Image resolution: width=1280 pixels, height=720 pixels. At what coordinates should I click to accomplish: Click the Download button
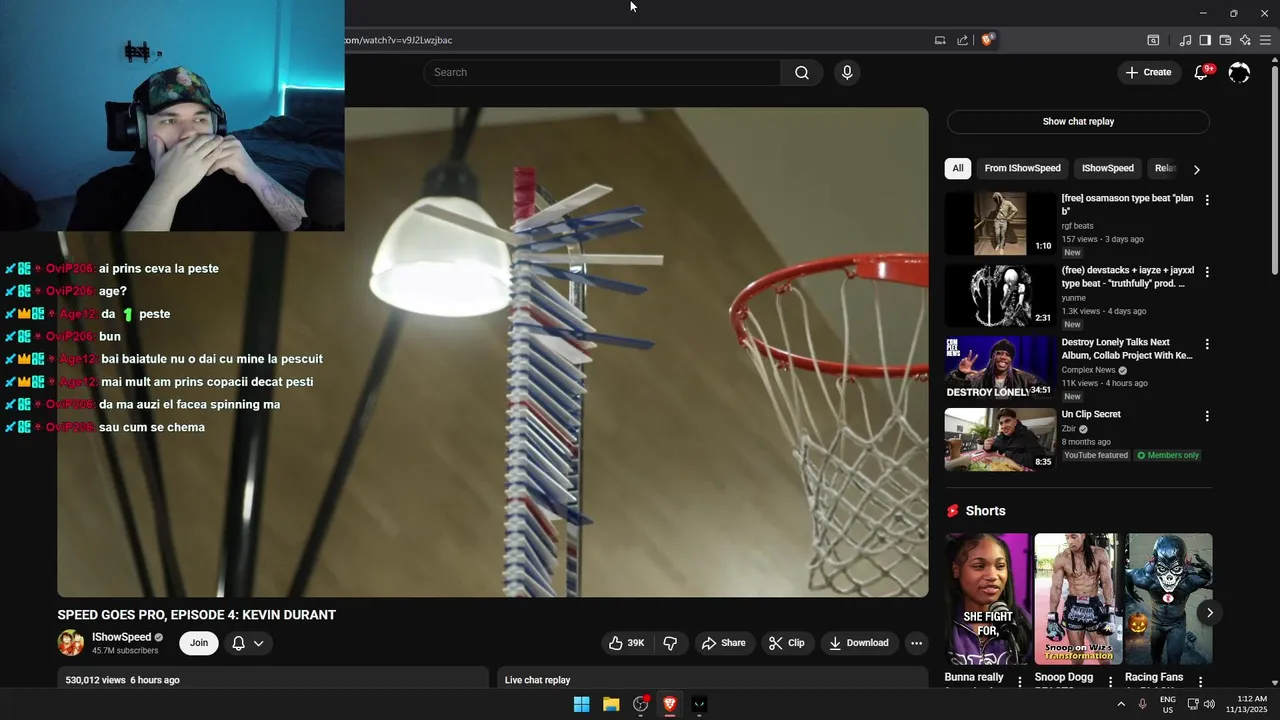pos(858,643)
